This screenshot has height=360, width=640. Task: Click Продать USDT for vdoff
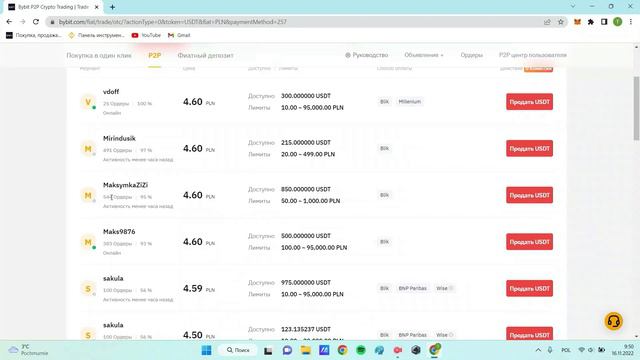coord(529,102)
